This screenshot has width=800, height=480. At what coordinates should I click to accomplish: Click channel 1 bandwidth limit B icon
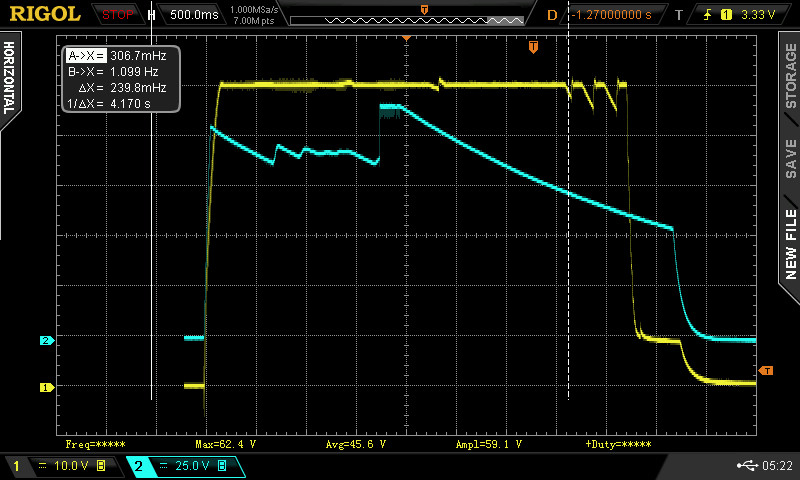101,466
